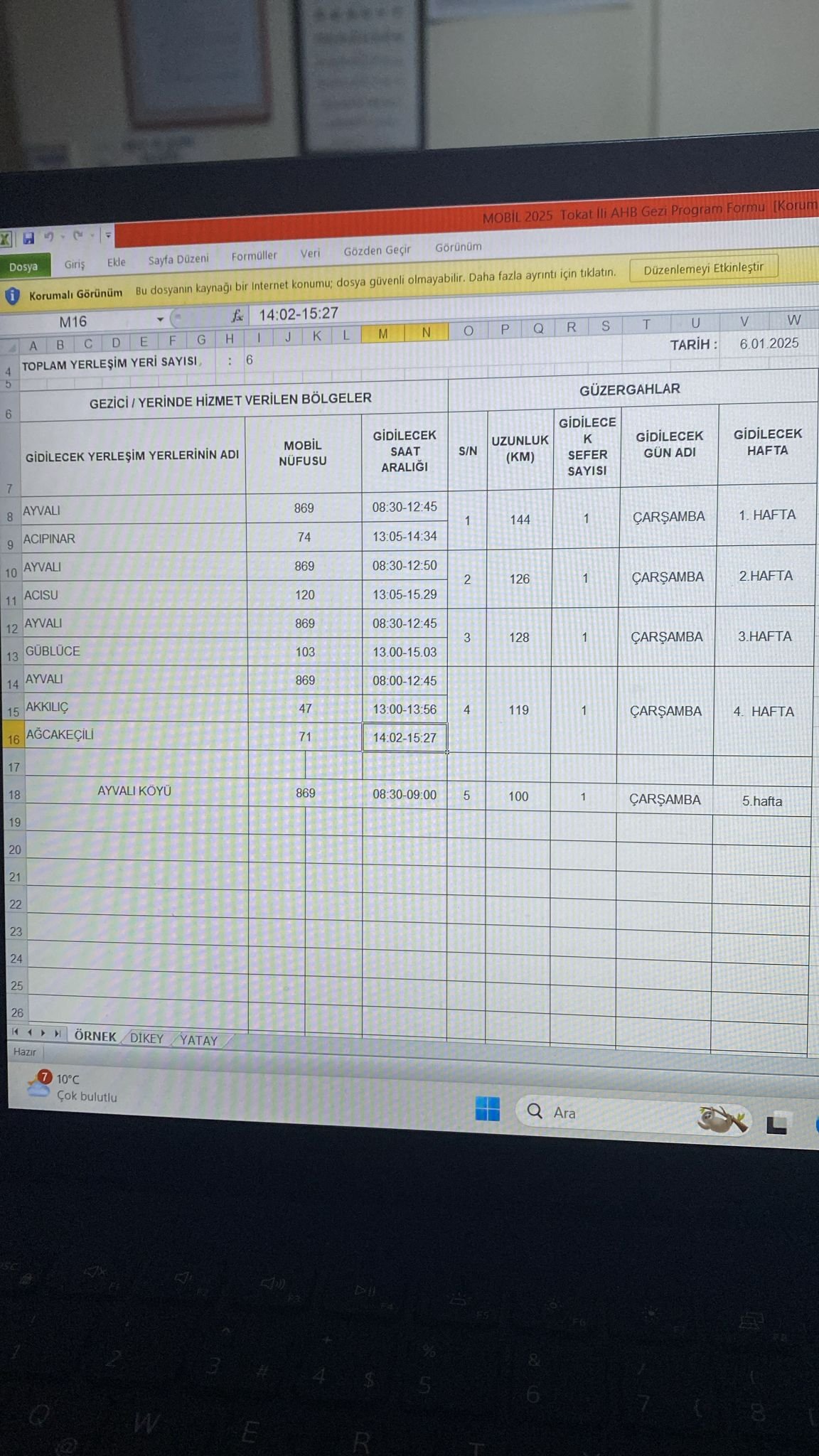Viewport: 819px width, 1456px height.
Task: Click the Düzenlemeyi Etkinleştir button
Action: click(703, 269)
